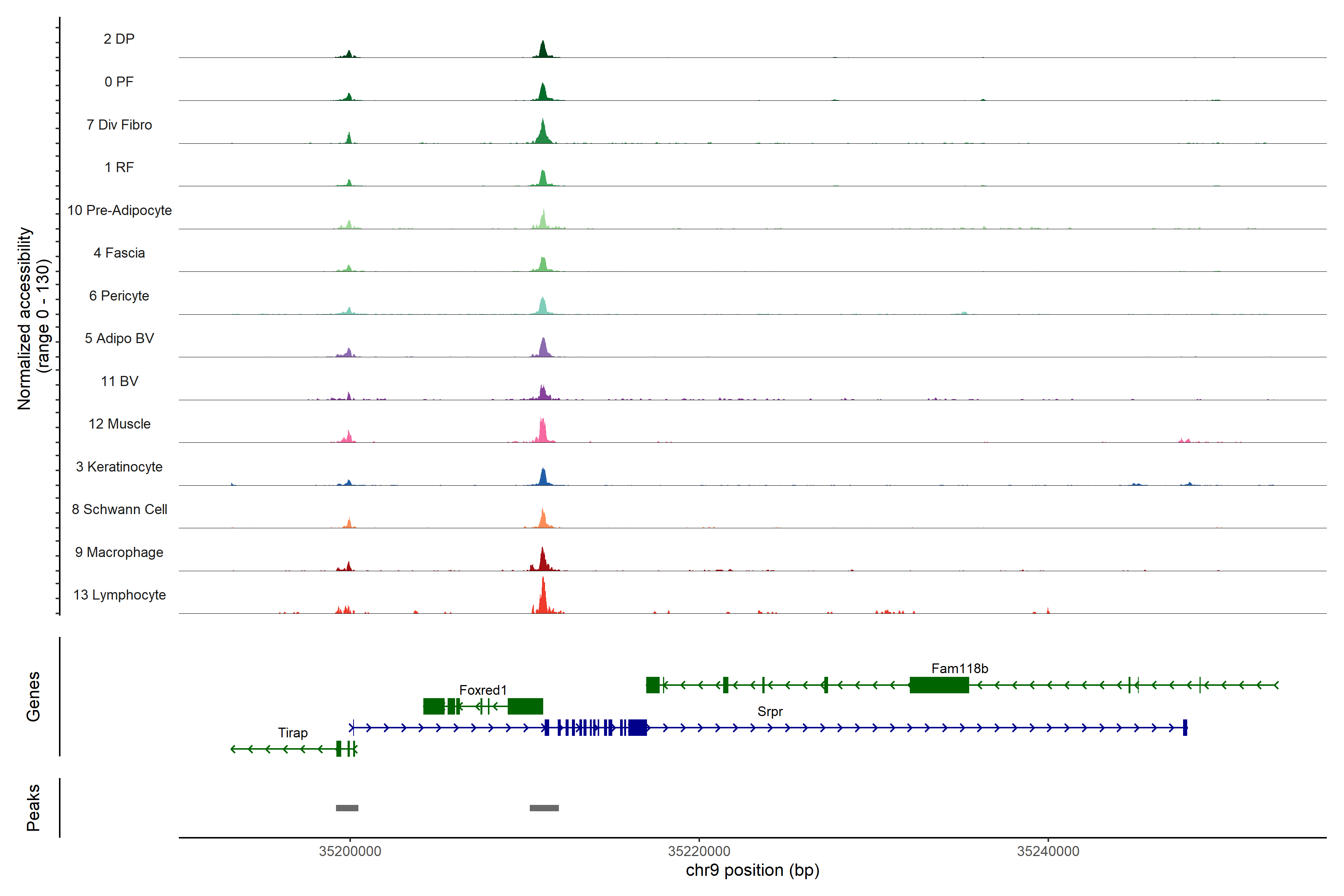The image size is (1344, 896).
Task: Click the 8 Schwann Cell label
Action: (119, 509)
